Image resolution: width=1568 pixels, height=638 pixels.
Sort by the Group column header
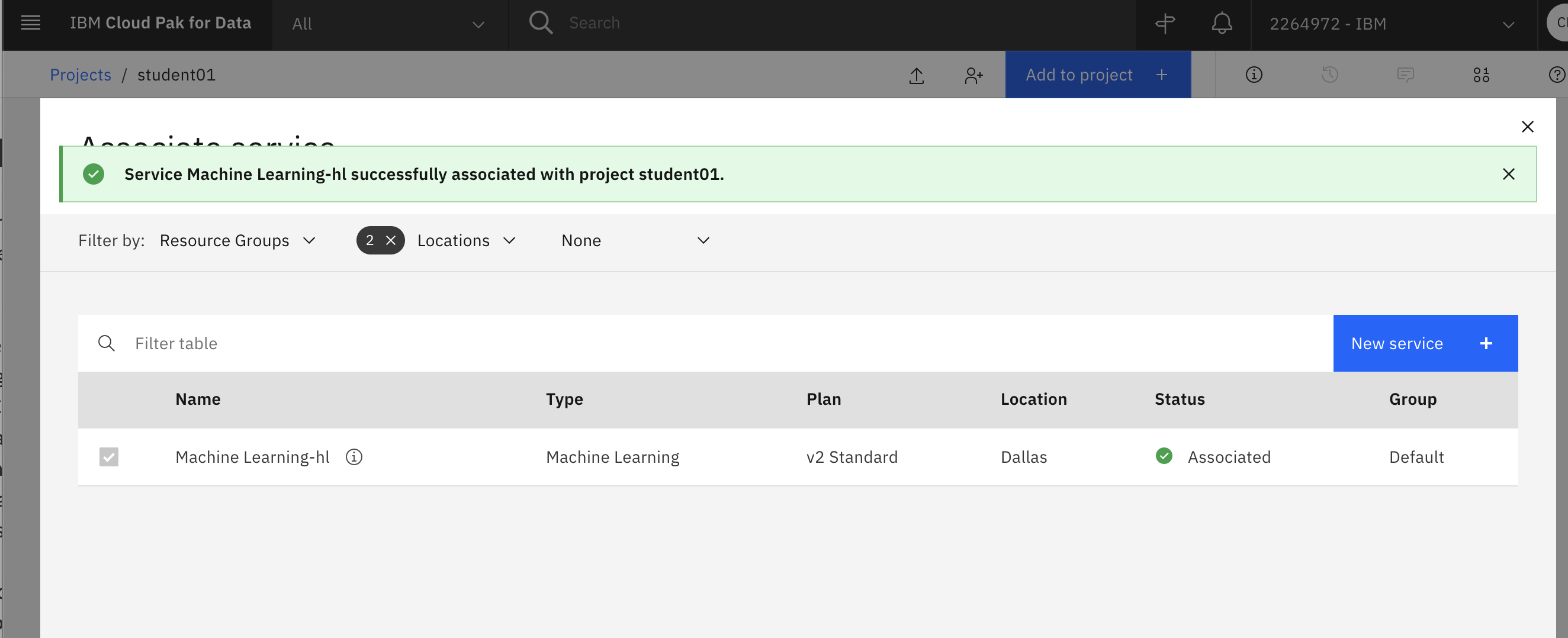pyautogui.click(x=1413, y=399)
